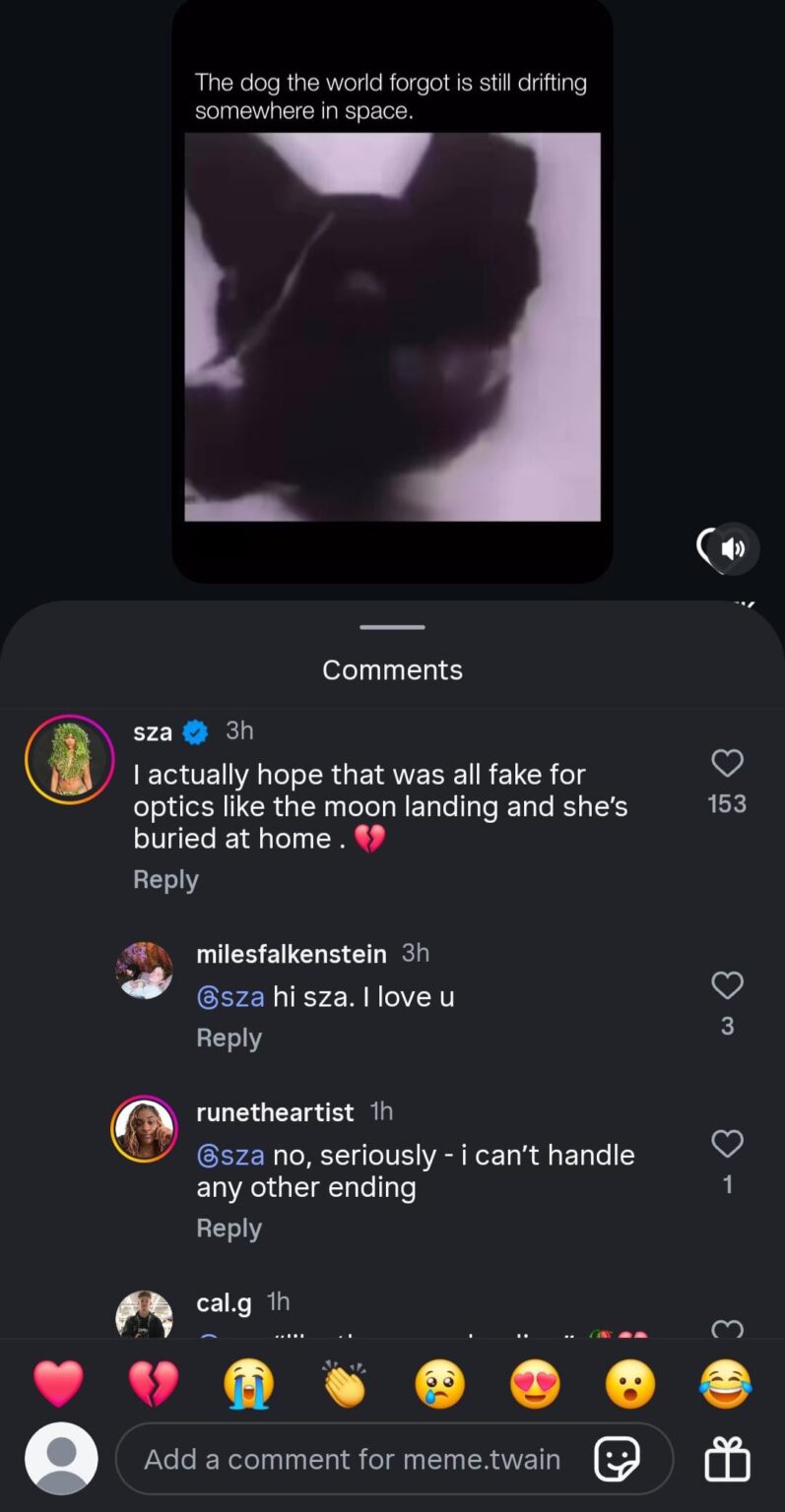
Task: Reply to sza's comment
Action: [165, 879]
